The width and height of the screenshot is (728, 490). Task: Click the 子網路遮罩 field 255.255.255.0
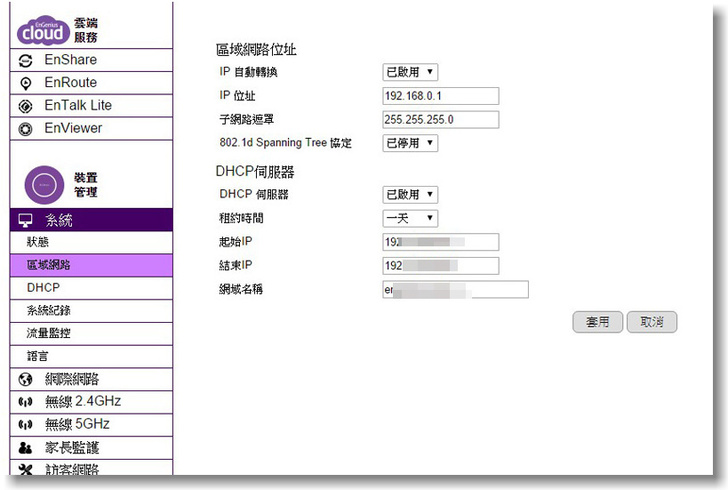[441, 119]
